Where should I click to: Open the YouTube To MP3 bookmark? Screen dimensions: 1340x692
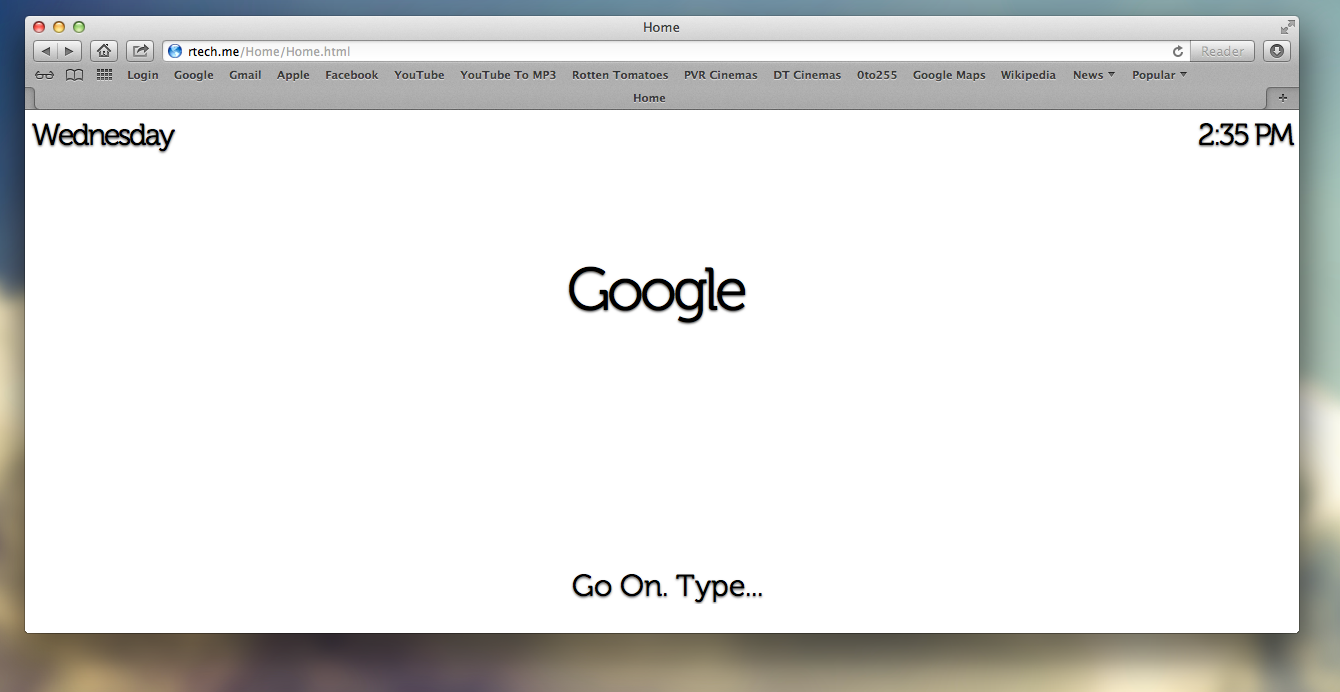tap(508, 75)
